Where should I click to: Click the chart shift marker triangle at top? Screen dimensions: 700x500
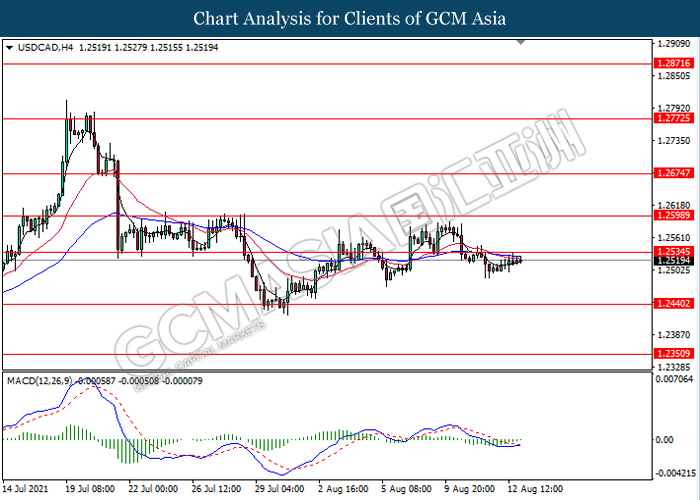(521, 42)
